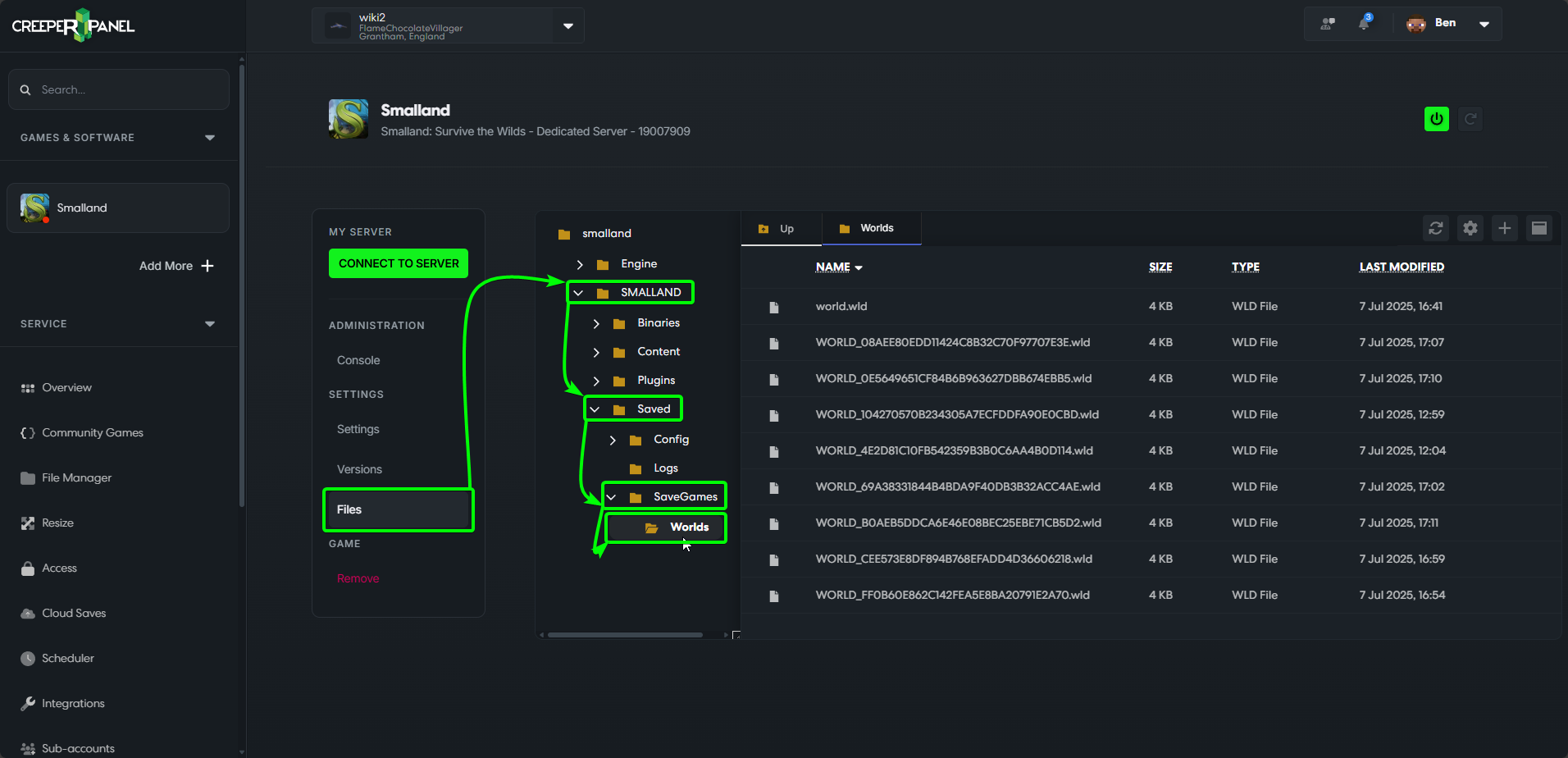Open the Versions page
This screenshot has height=758, width=1568.
[359, 469]
